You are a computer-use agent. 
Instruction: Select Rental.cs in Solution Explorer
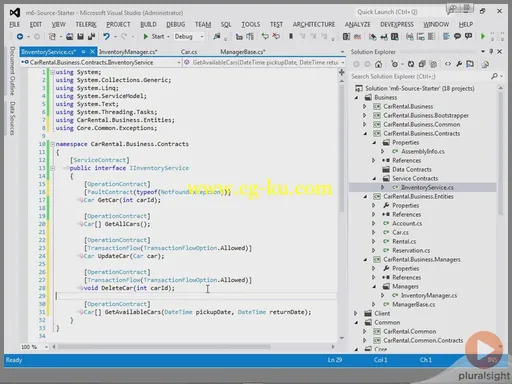coord(404,241)
